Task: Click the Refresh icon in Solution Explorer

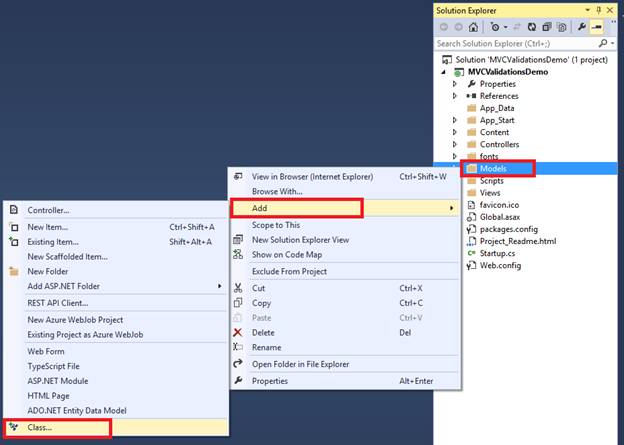Action: (532, 27)
